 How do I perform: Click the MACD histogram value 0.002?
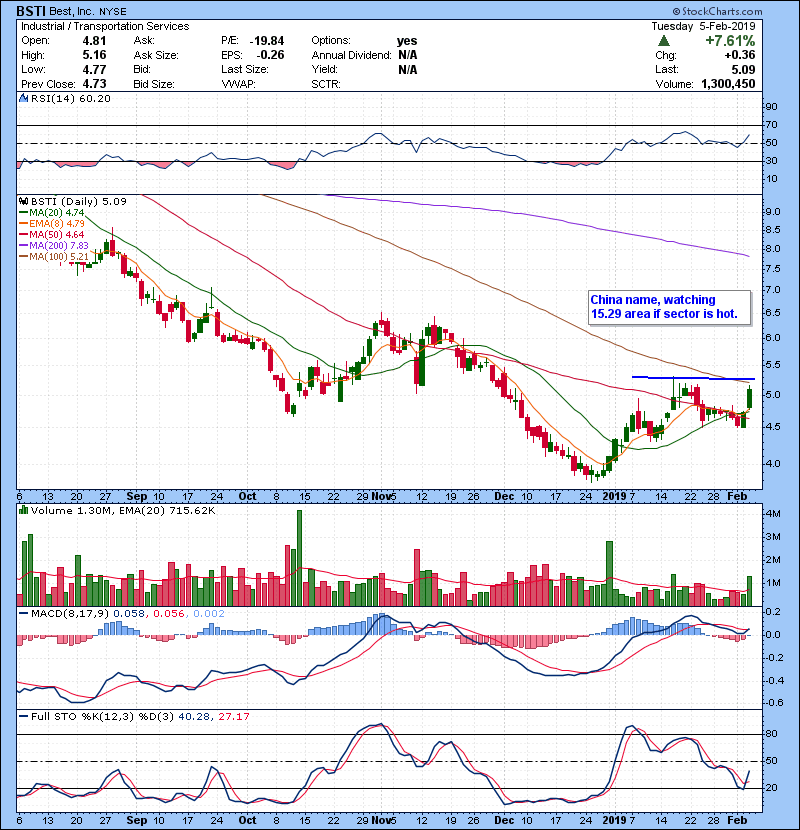(209, 614)
